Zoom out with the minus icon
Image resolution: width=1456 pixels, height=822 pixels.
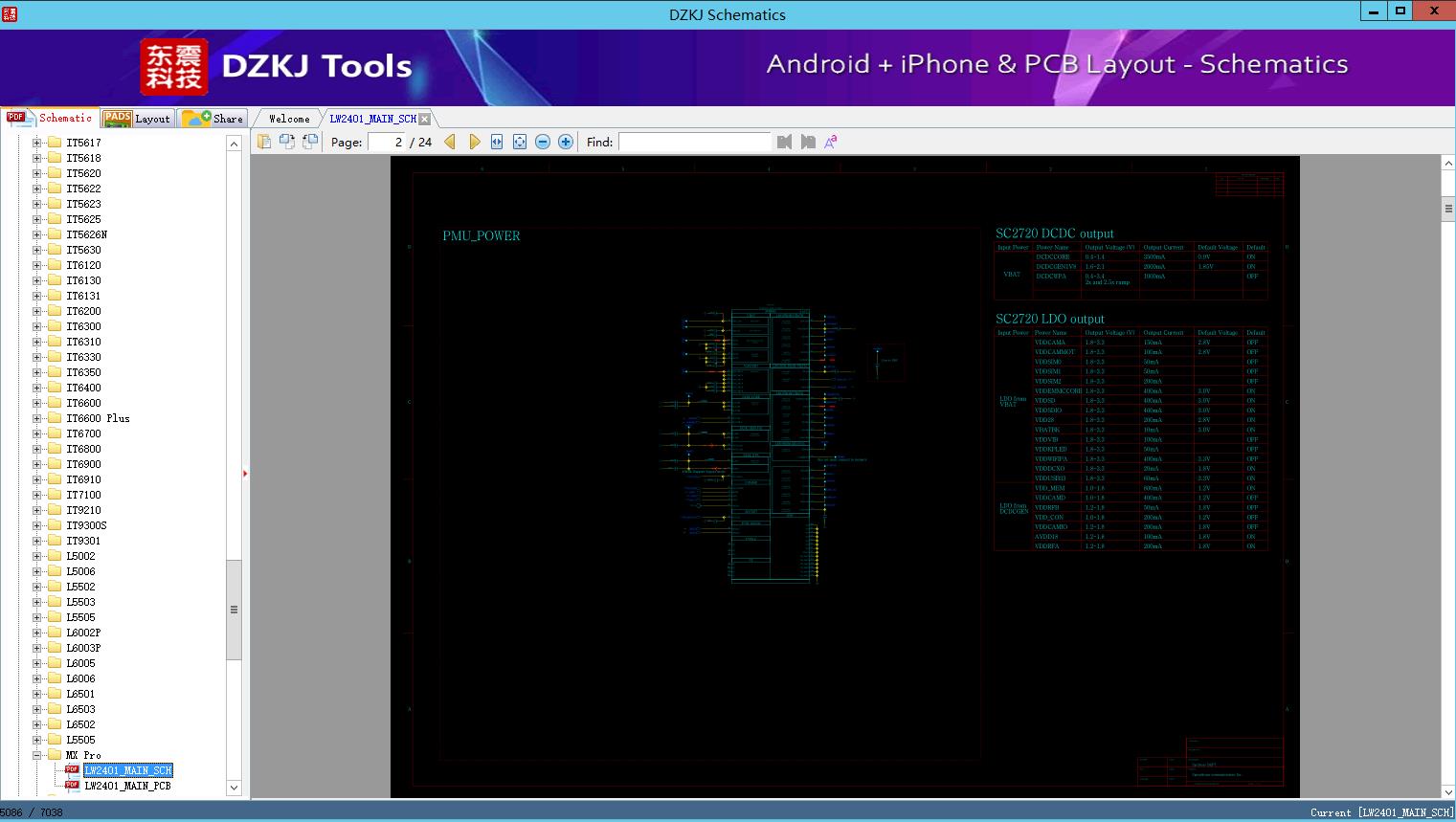click(543, 142)
